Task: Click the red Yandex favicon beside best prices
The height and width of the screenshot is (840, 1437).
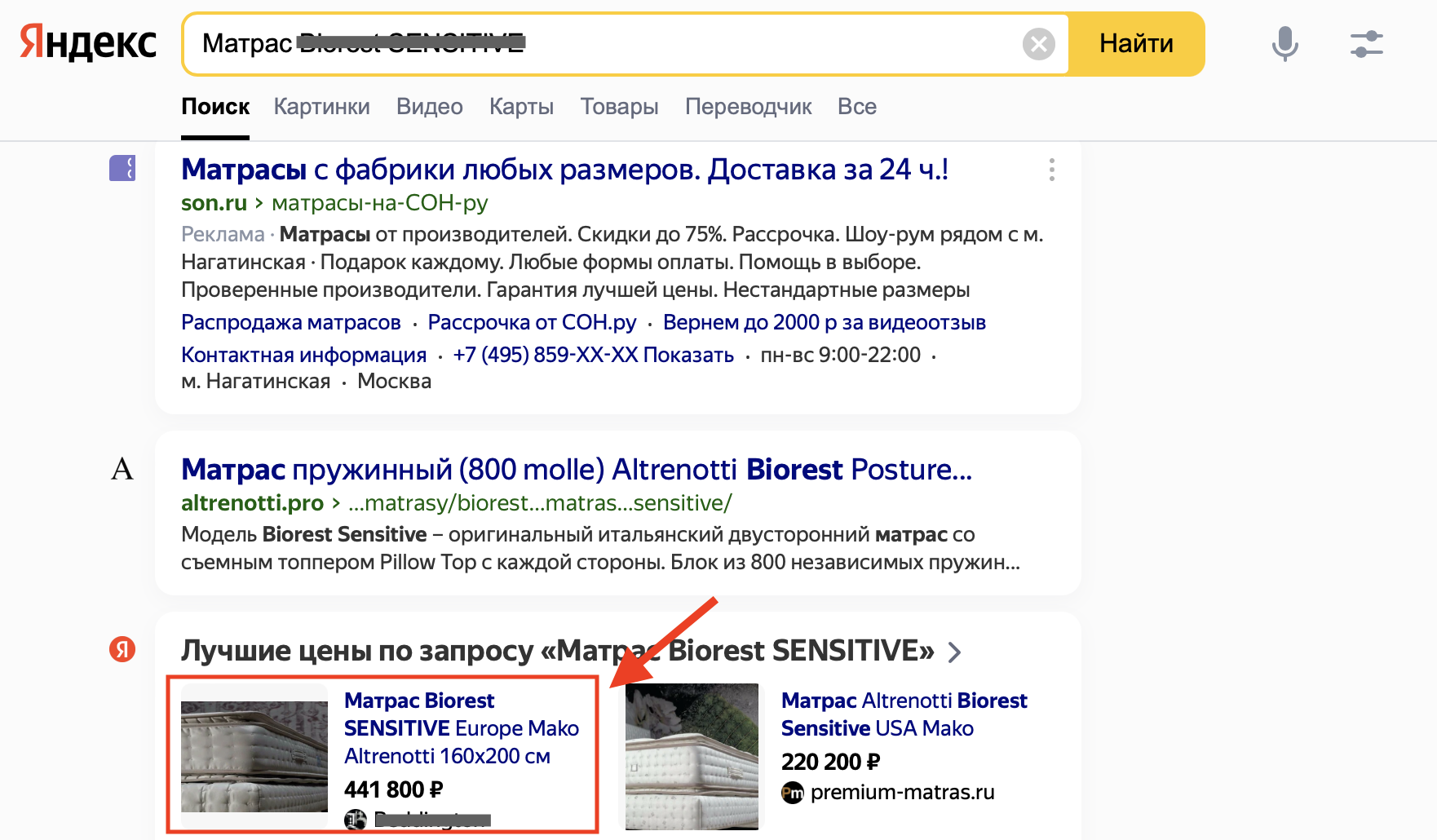Action: coord(122,650)
